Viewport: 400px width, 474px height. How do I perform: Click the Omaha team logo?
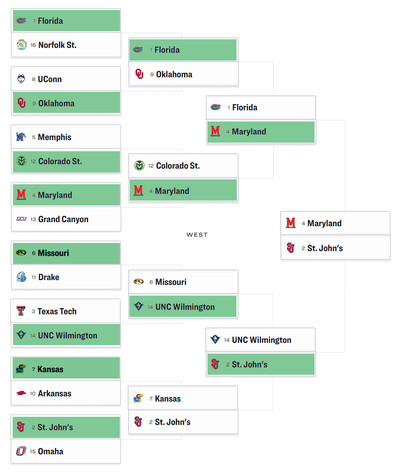tap(21, 451)
